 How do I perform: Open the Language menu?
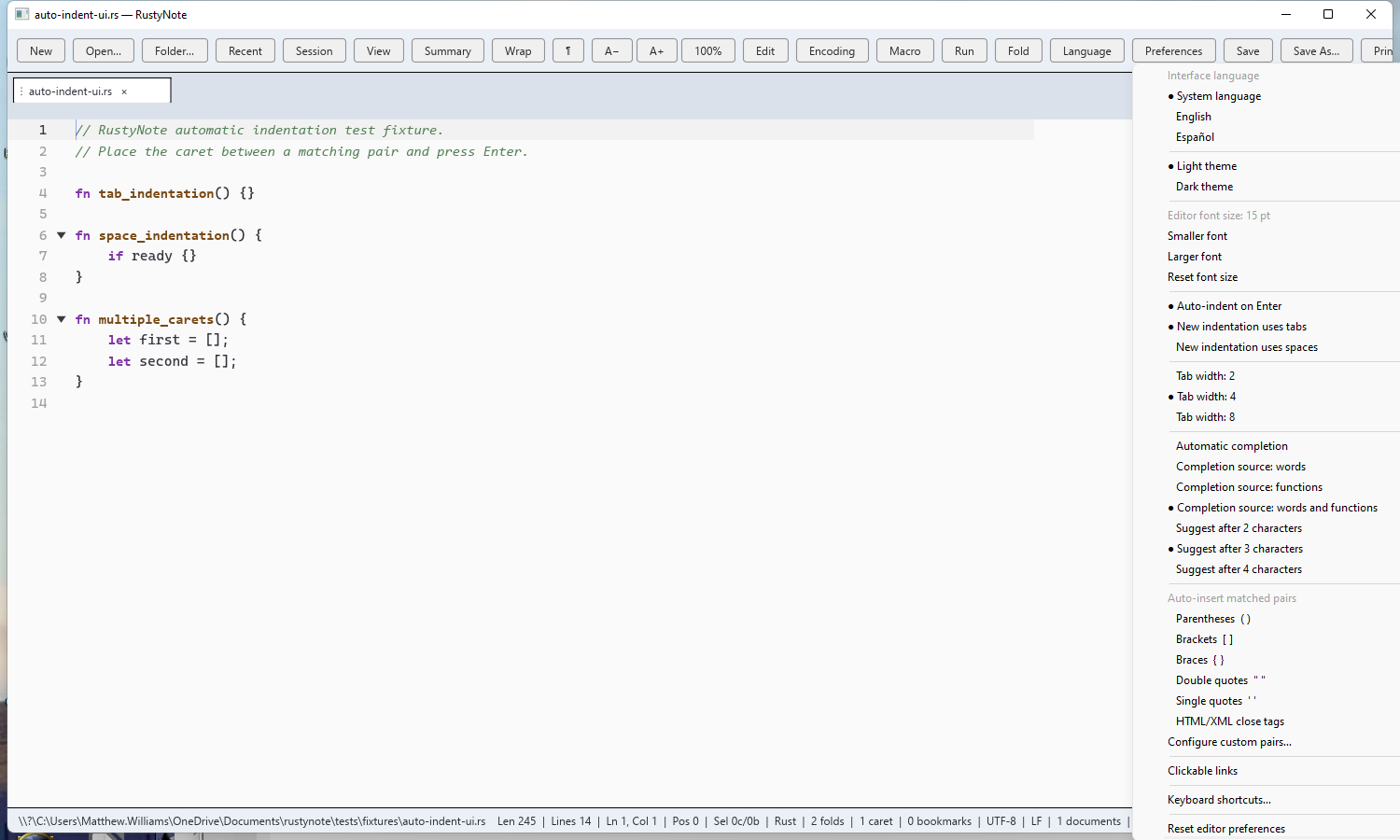(x=1087, y=50)
